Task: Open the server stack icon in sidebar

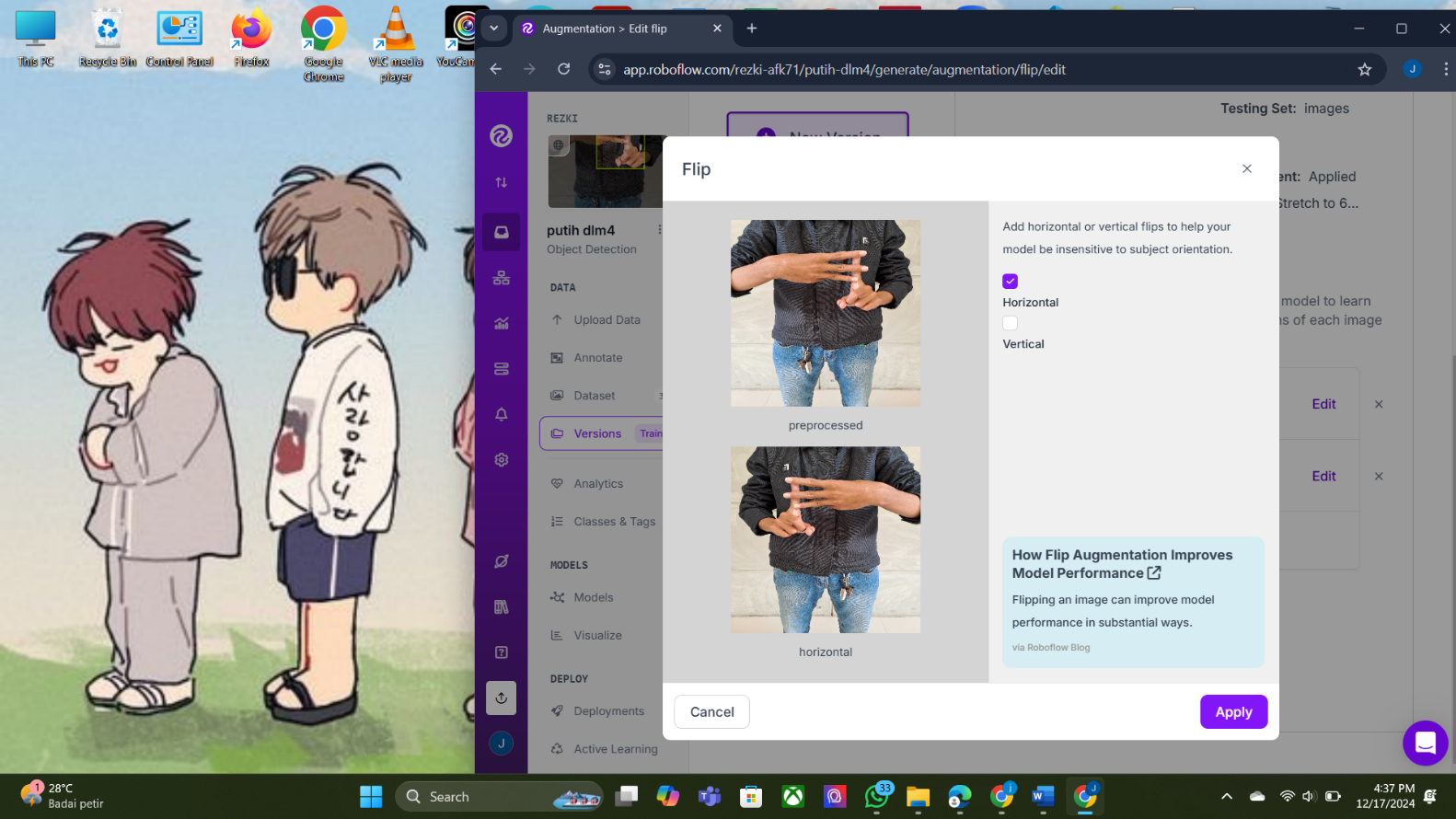Action: click(501, 369)
